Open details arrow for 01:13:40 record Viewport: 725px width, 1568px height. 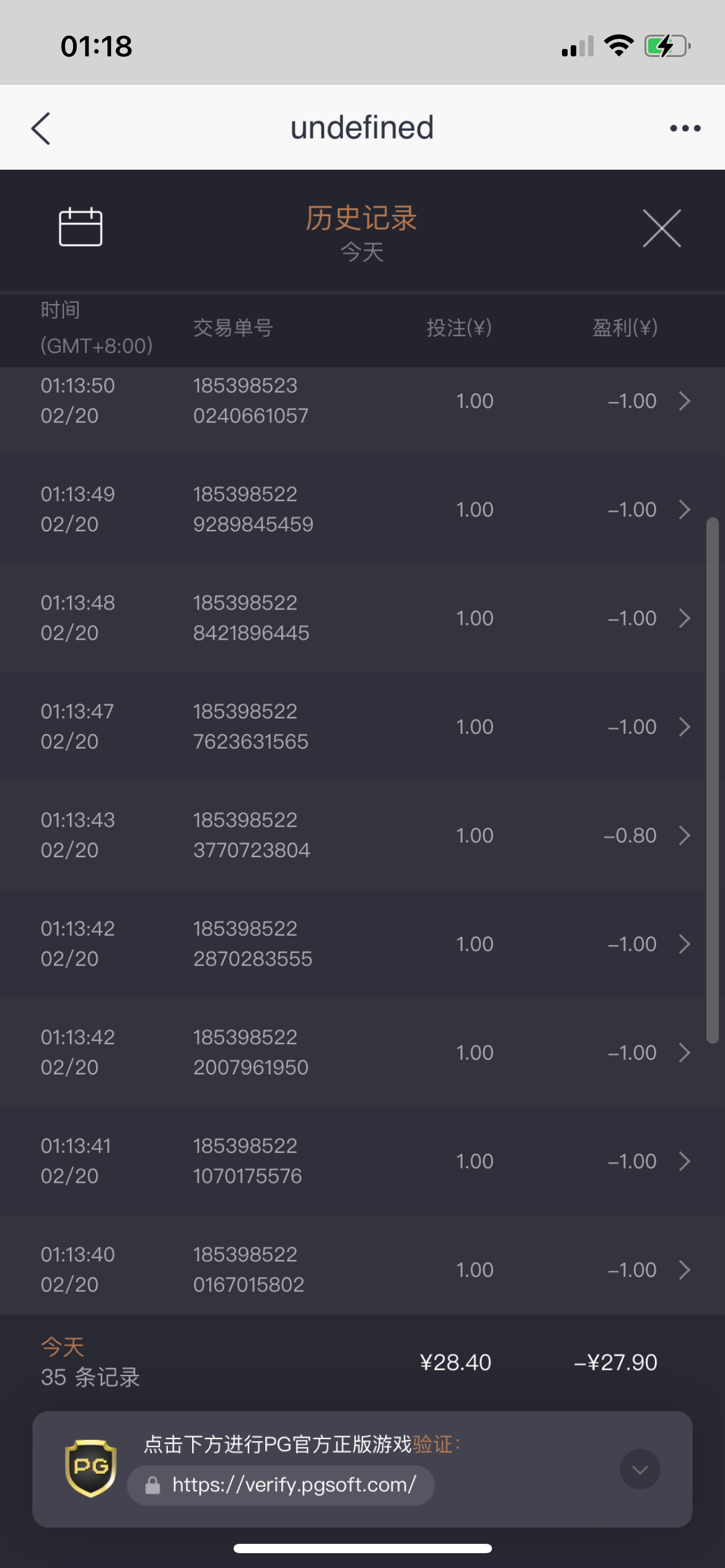[684, 1270]
